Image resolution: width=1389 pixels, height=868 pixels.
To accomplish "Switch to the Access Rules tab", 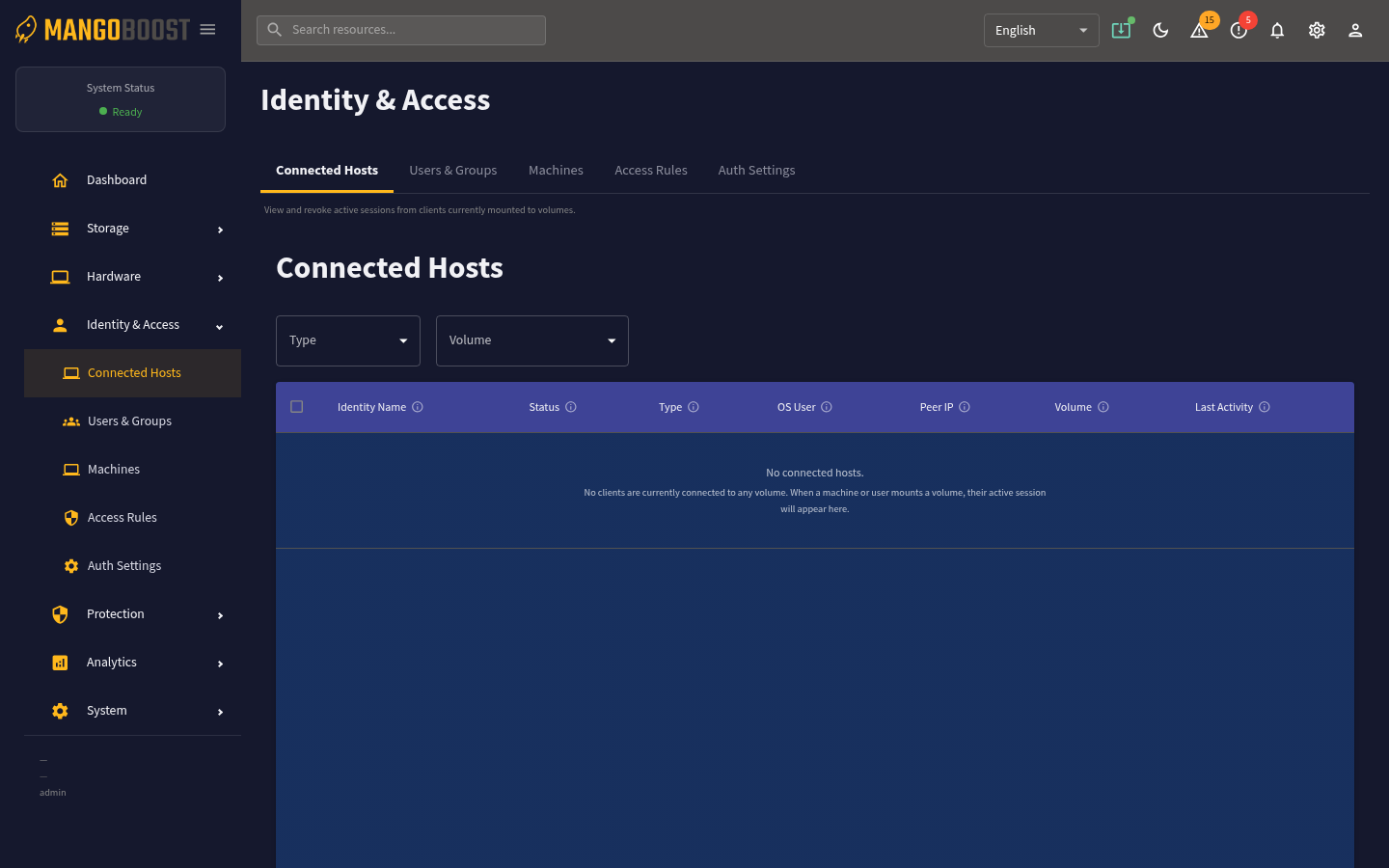I will pyautogui.click(x=651, y=171).
